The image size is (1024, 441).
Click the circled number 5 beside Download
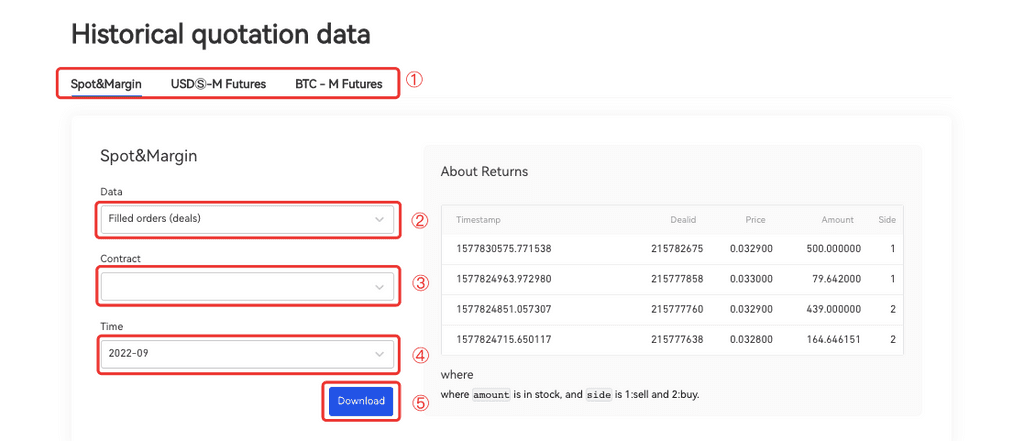click(421, 404)
